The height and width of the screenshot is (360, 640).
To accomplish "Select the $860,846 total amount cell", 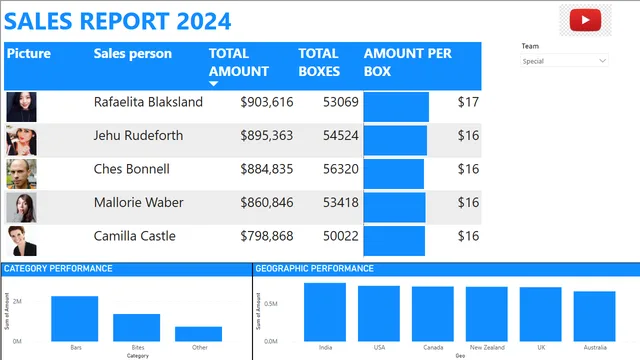I will [x=267, y=202].
